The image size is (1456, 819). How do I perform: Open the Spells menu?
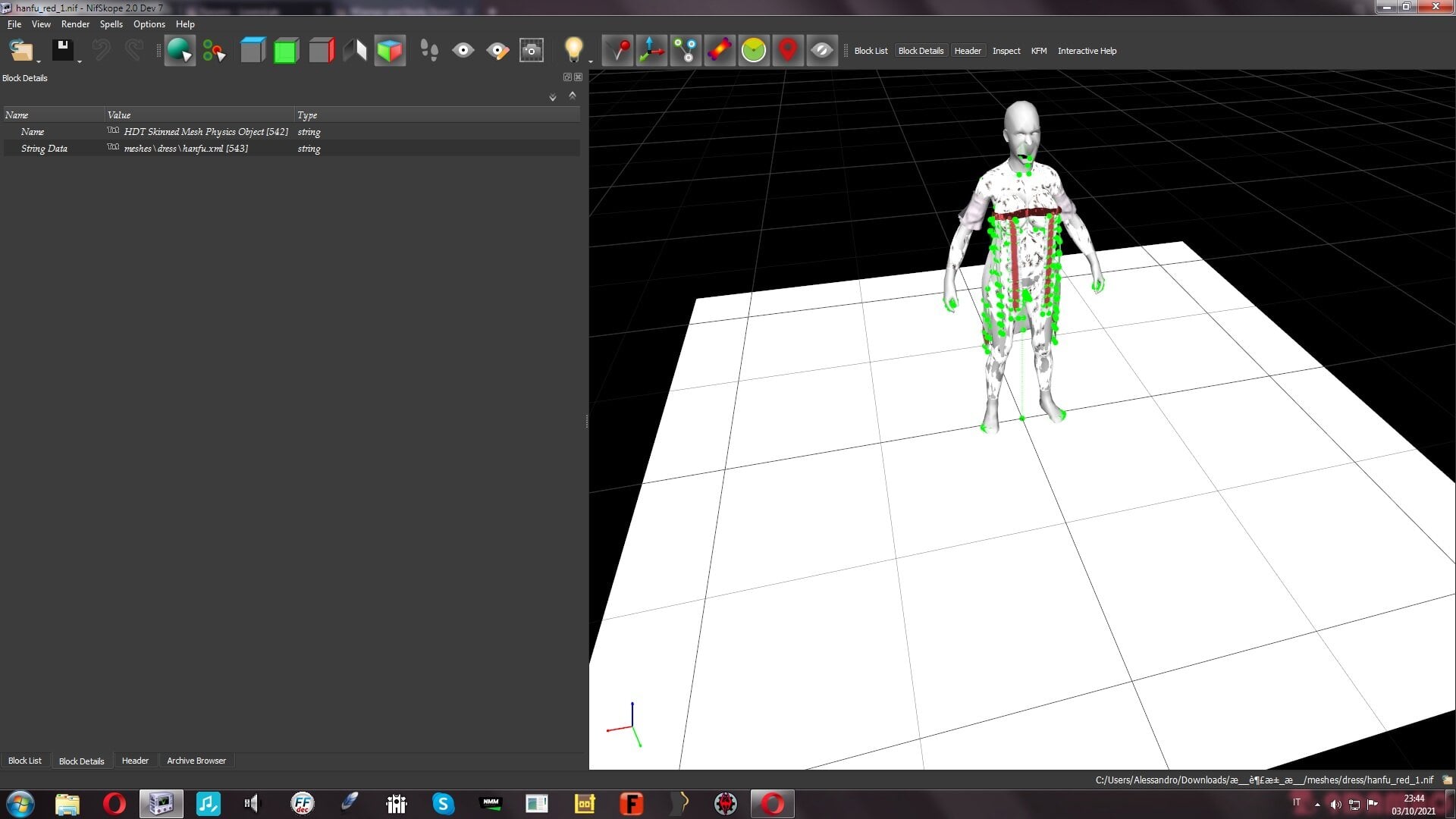[111, 24]
